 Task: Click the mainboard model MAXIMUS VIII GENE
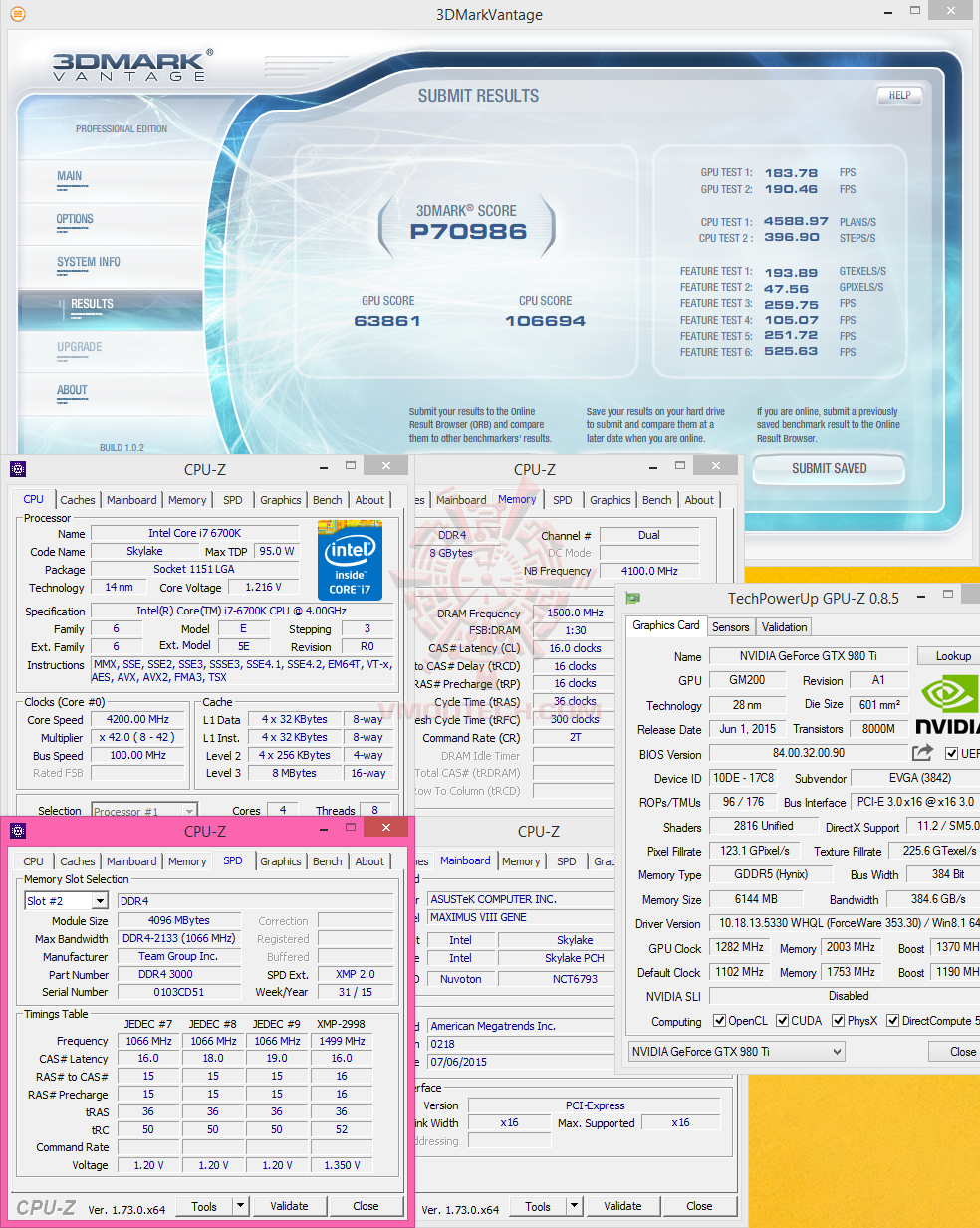[521, 917]
